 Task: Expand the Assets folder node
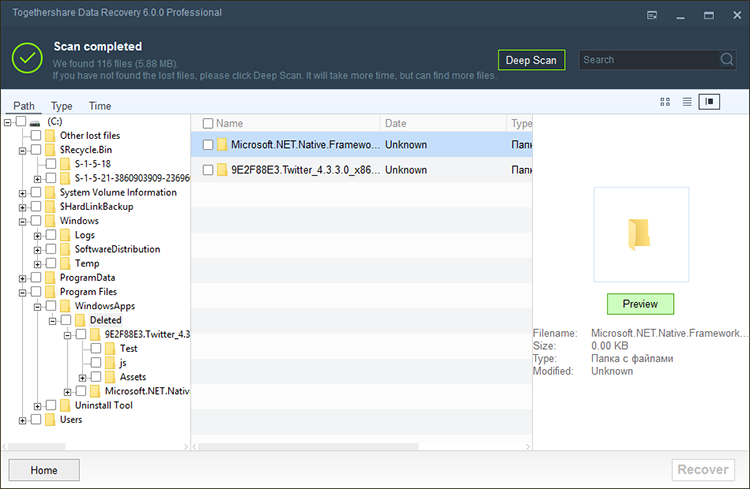click(82, 378)
